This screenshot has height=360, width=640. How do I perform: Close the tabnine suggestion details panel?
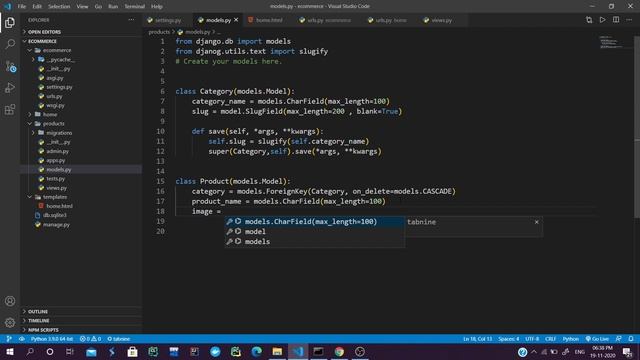(536, 222)
